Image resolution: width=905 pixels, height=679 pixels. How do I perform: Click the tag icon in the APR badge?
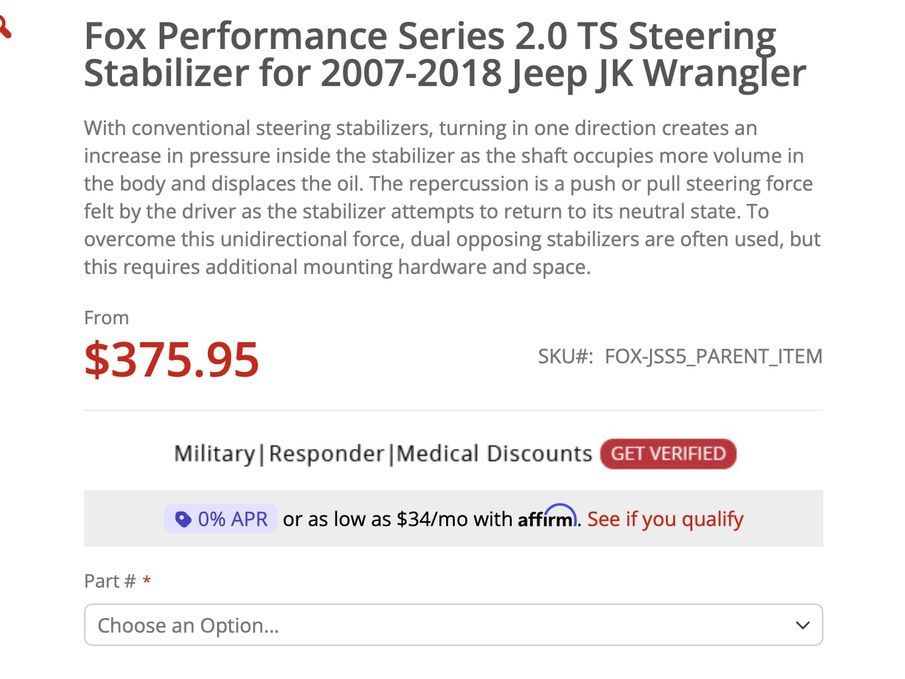point(183,519)
